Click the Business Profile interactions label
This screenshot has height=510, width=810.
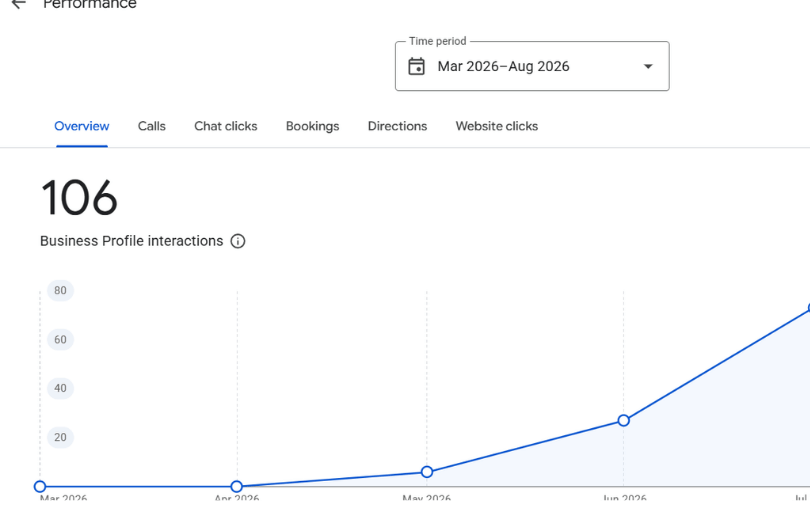point(131,241)
